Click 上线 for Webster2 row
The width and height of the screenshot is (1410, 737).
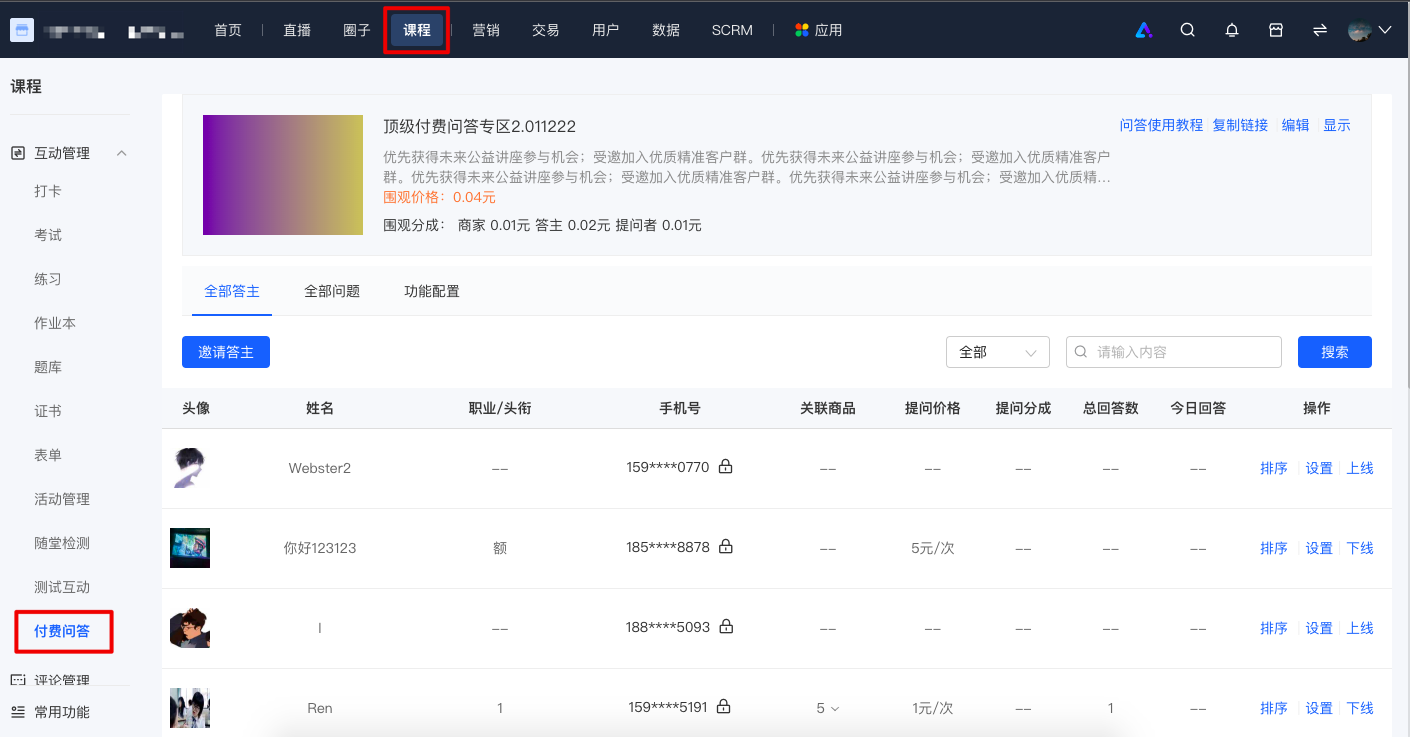[x=1360, y=468]
